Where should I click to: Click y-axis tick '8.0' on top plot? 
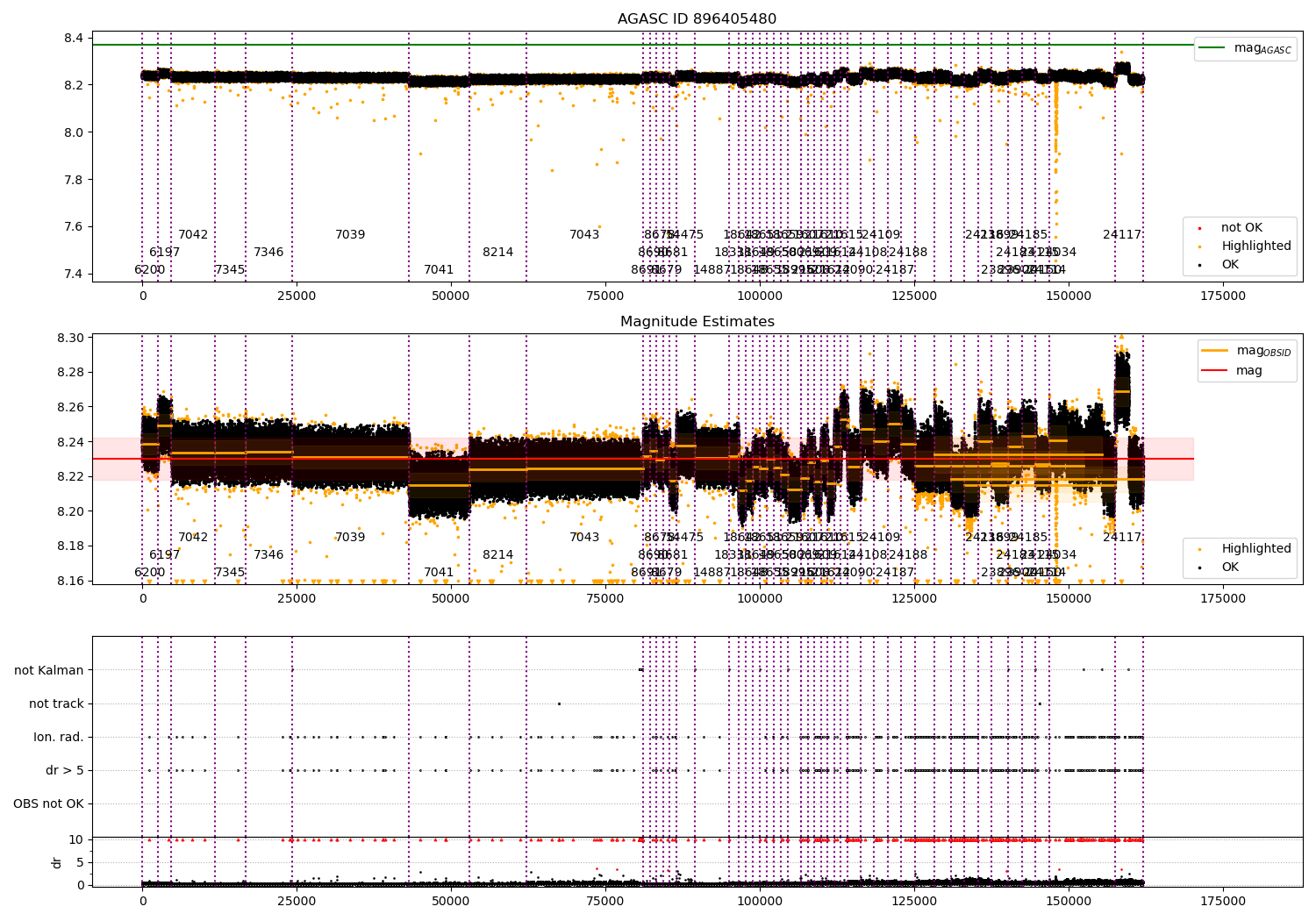click(74, 132)
